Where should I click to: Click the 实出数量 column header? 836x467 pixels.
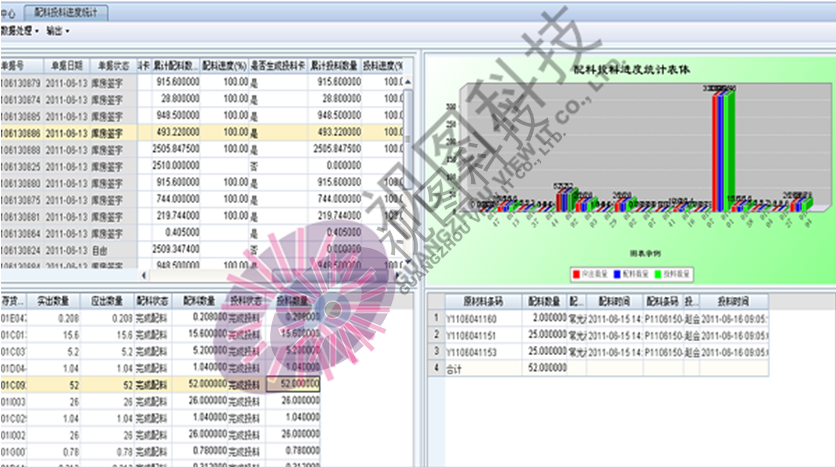tap(53, 301)
